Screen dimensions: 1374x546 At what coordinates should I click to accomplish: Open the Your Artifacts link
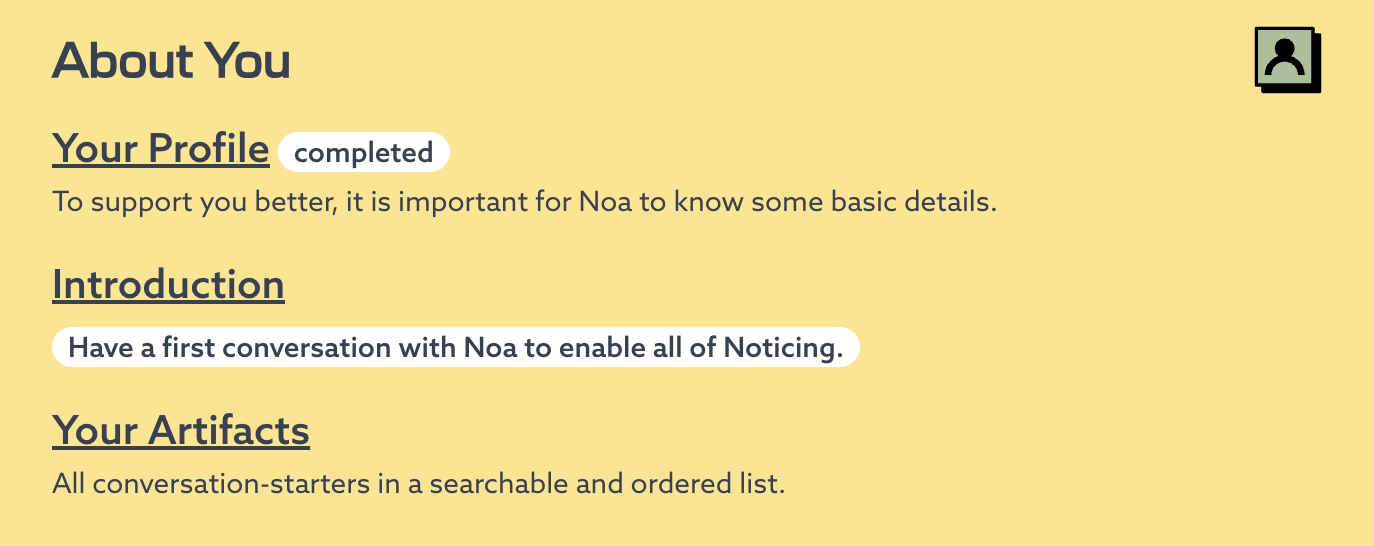[181, 431]
